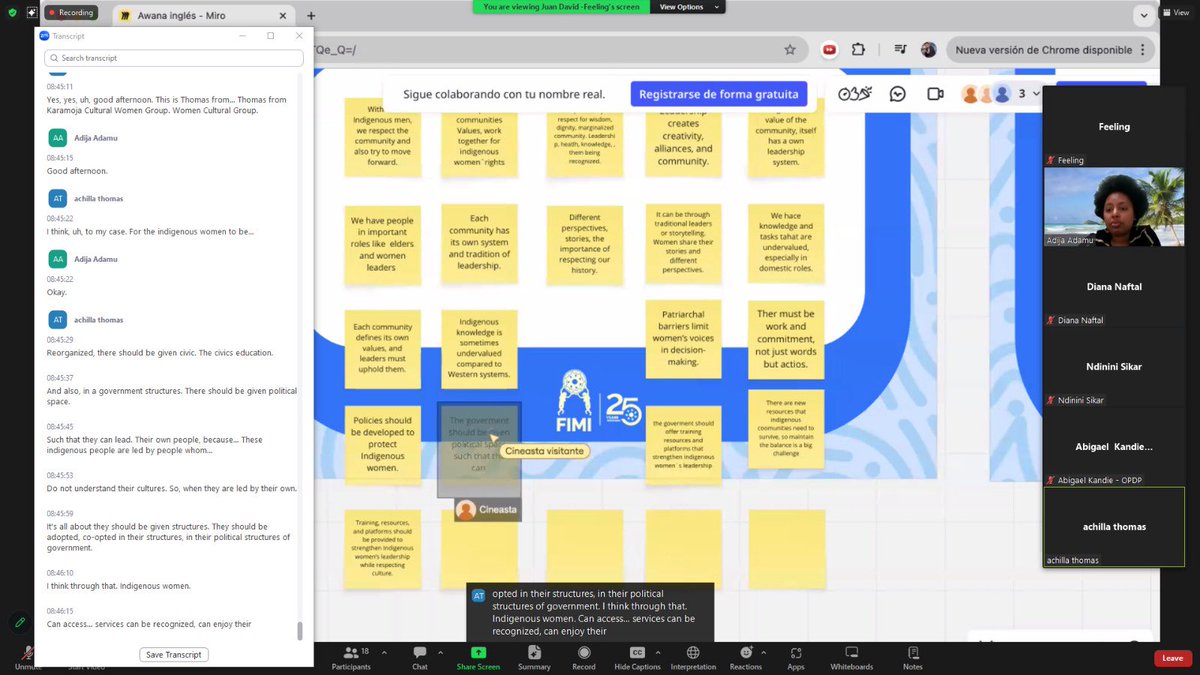The width and height of the screenshot is (1200, 675).
Task: Open Chrome extensions puzzle icon
Action: click(x=858, y=49)
